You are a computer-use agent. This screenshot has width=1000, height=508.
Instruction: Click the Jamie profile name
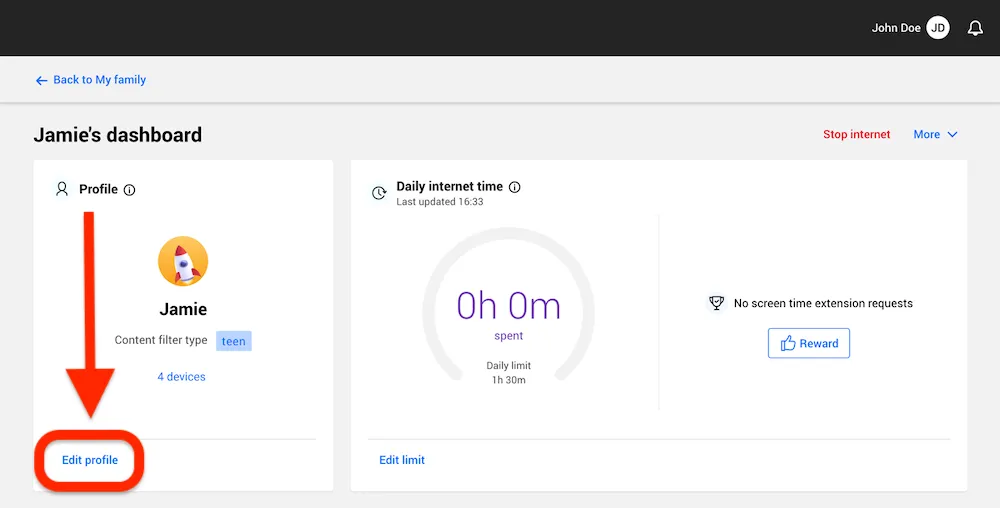[183, 309]
